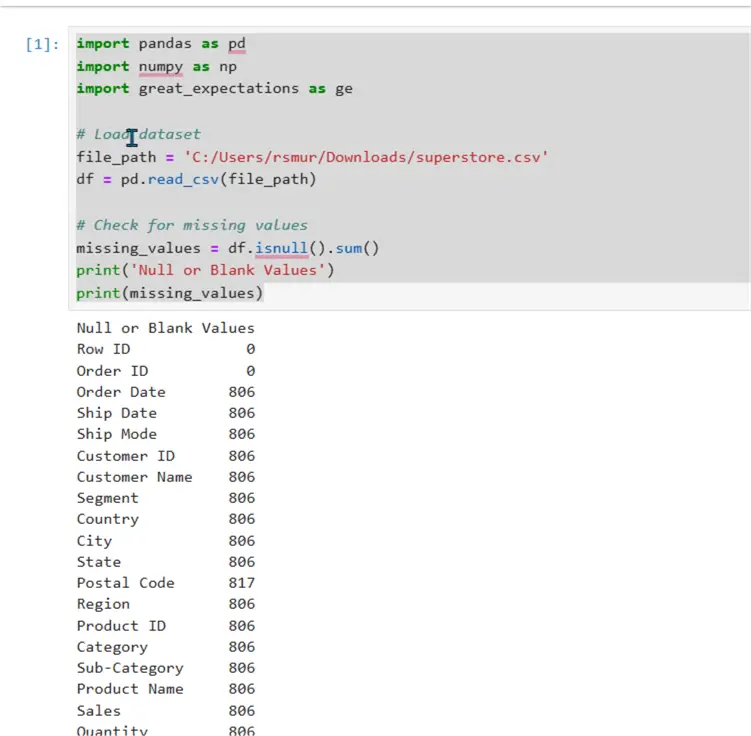Image resolution: width=751 pixels, height=736 pixels.
Task: Click the file_path superstore.csv string
Action: (366, 157)
